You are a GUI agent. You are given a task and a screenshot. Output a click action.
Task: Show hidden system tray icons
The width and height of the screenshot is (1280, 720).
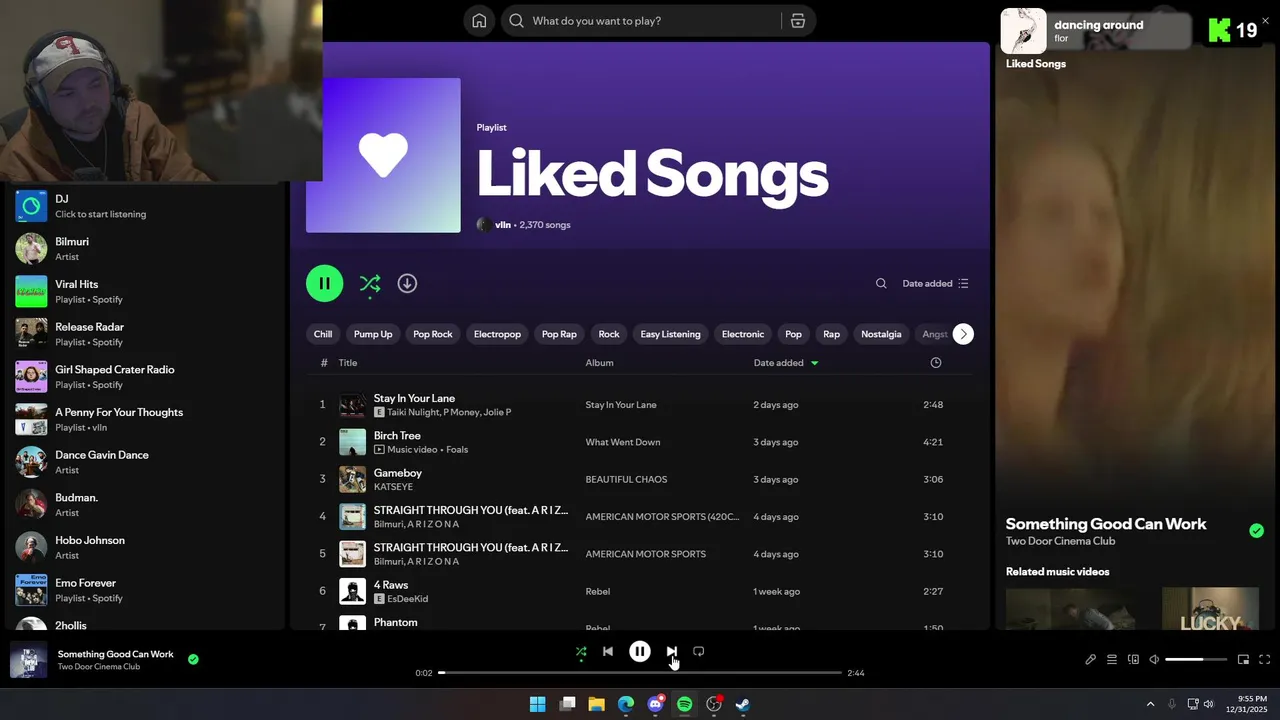click(1150, 704)
